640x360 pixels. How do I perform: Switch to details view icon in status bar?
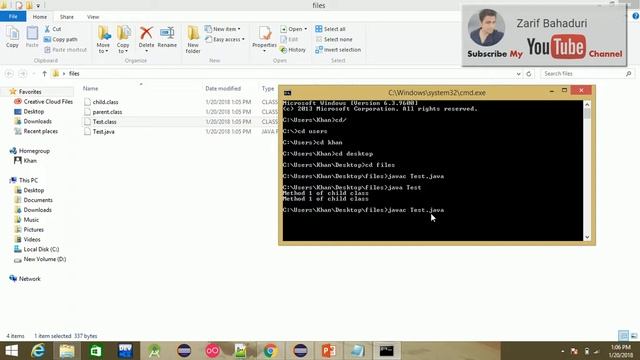[623, 336]
